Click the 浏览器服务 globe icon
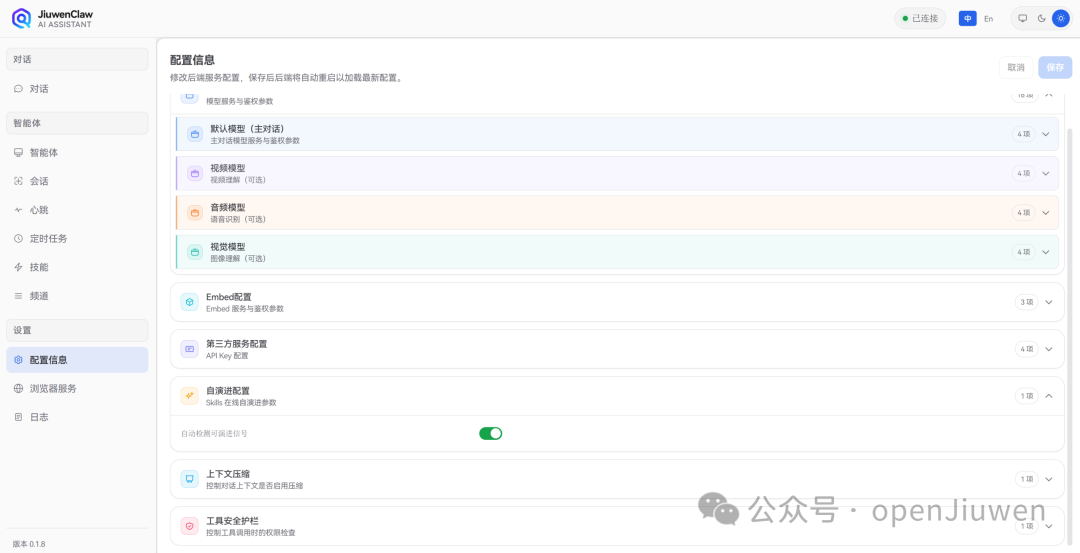The image size is (1080, 553). pos(19,388)
